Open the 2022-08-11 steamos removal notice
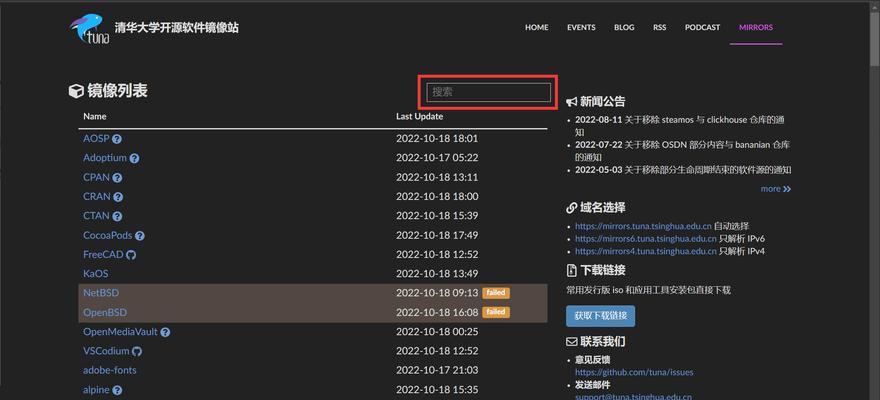Screen dimensions: 880x400 coord(680,126)
